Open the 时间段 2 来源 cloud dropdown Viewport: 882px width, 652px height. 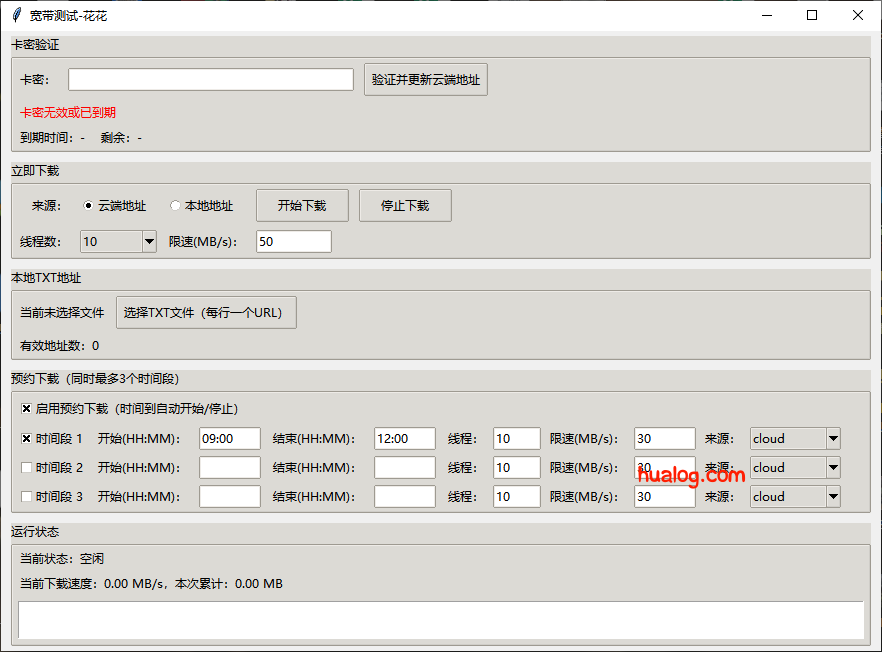pyautogui.click(x=833, y=467)
